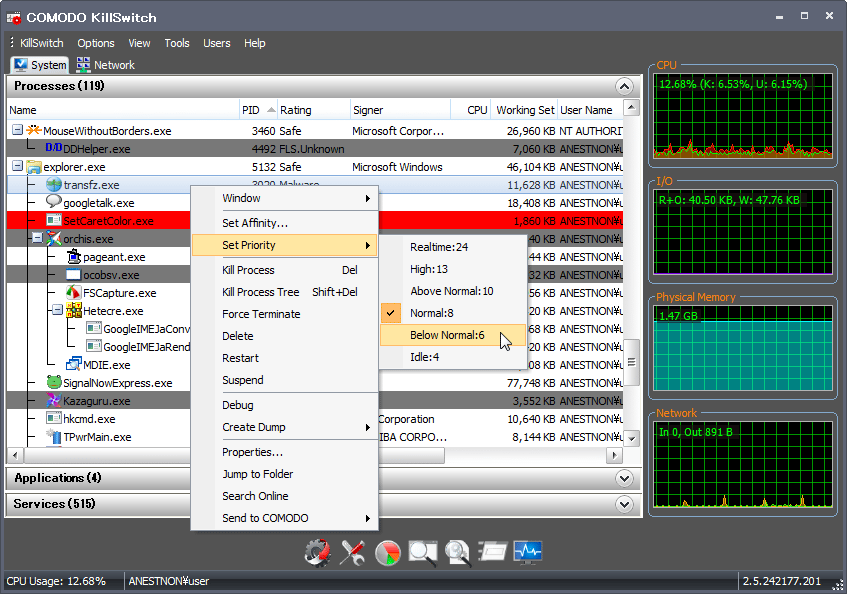
Task: Set priority to Above Normal:10
Action: 453,291
